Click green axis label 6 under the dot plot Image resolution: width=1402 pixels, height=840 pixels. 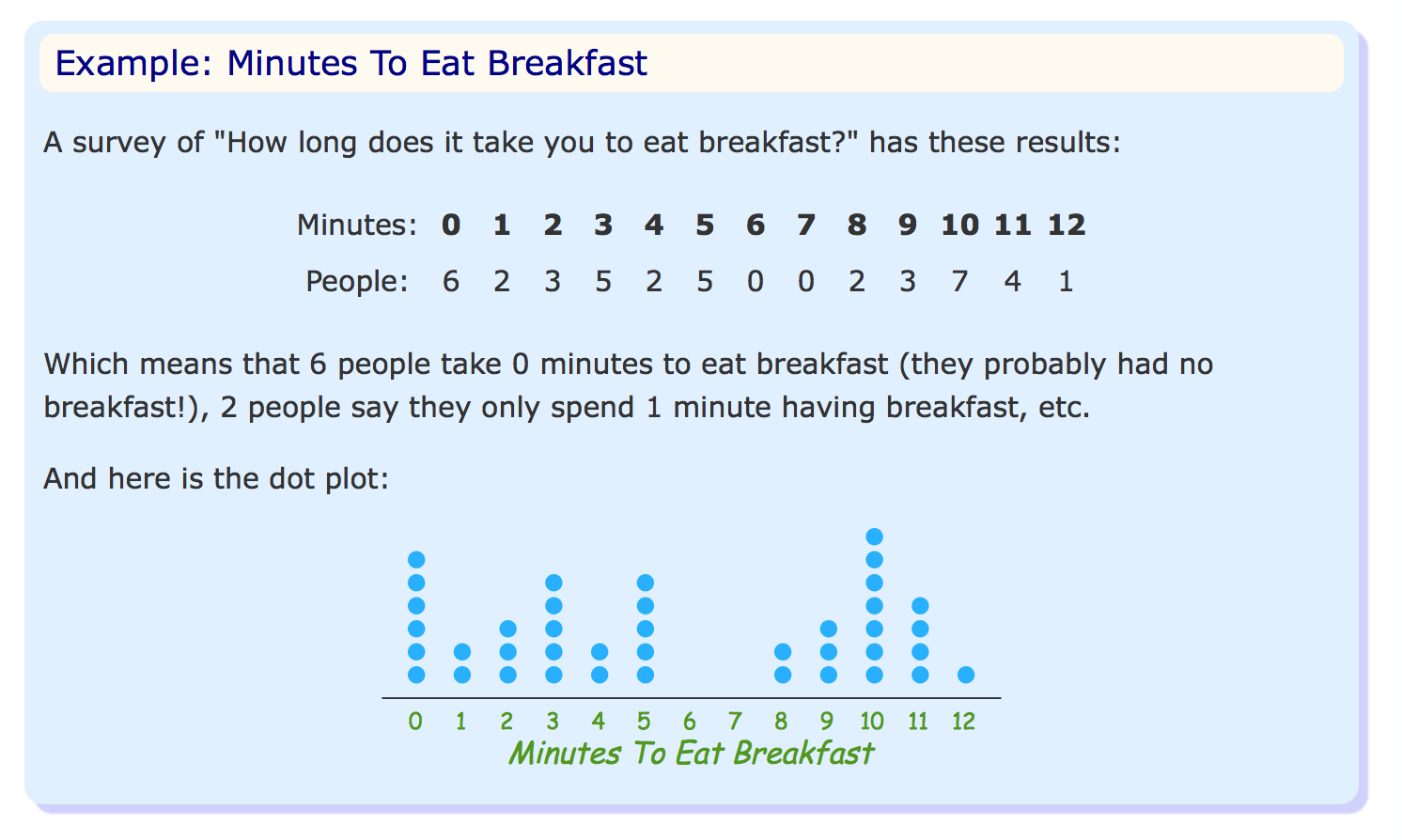(690, 722)
